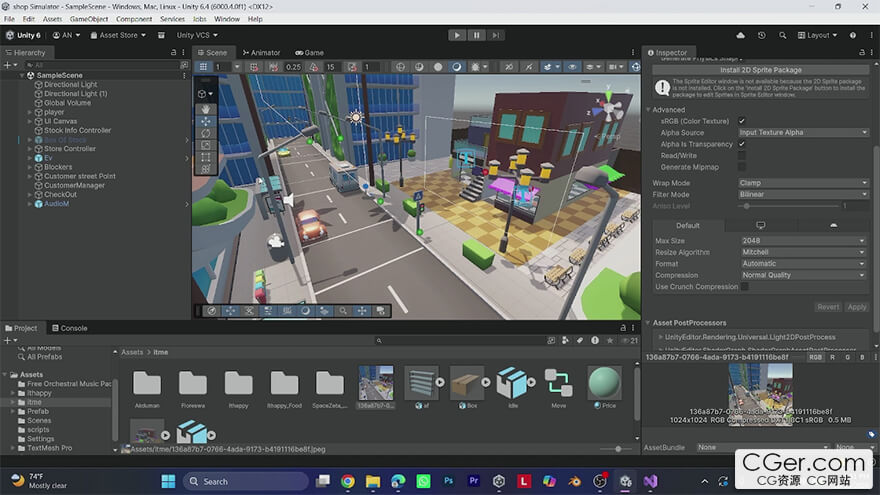
Task: Open the Window menu
Action: (x=227, y=19)
